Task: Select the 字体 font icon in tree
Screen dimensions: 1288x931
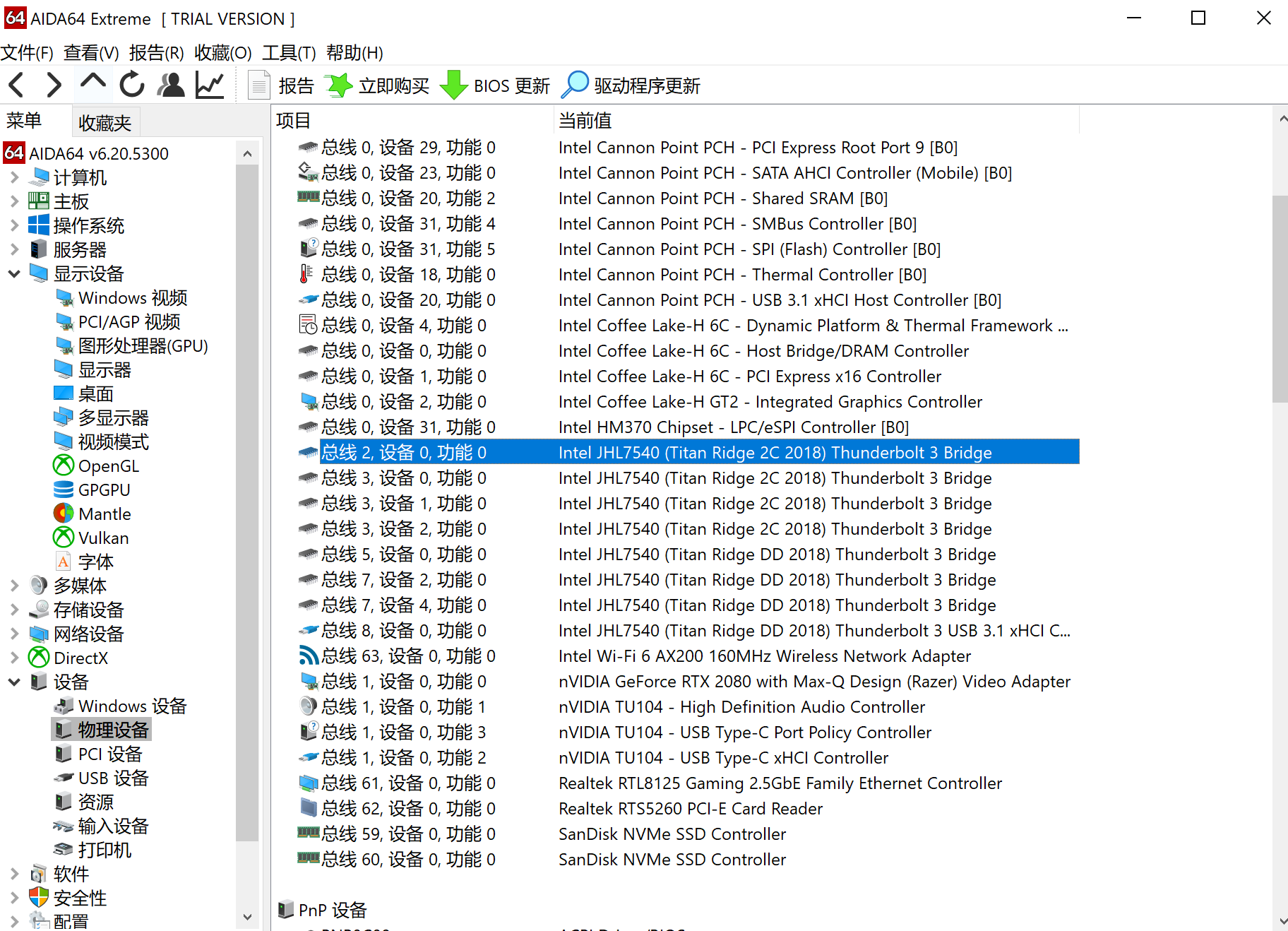Action: point(64,562)
